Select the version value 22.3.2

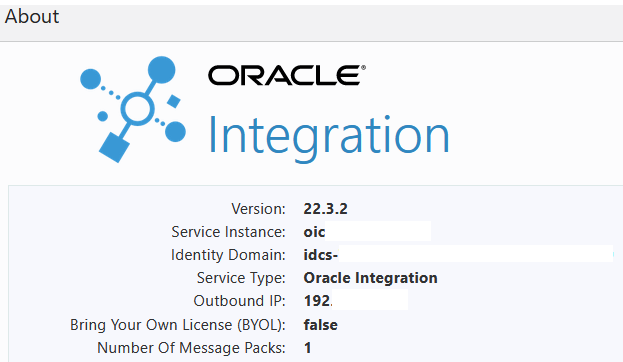325,209
